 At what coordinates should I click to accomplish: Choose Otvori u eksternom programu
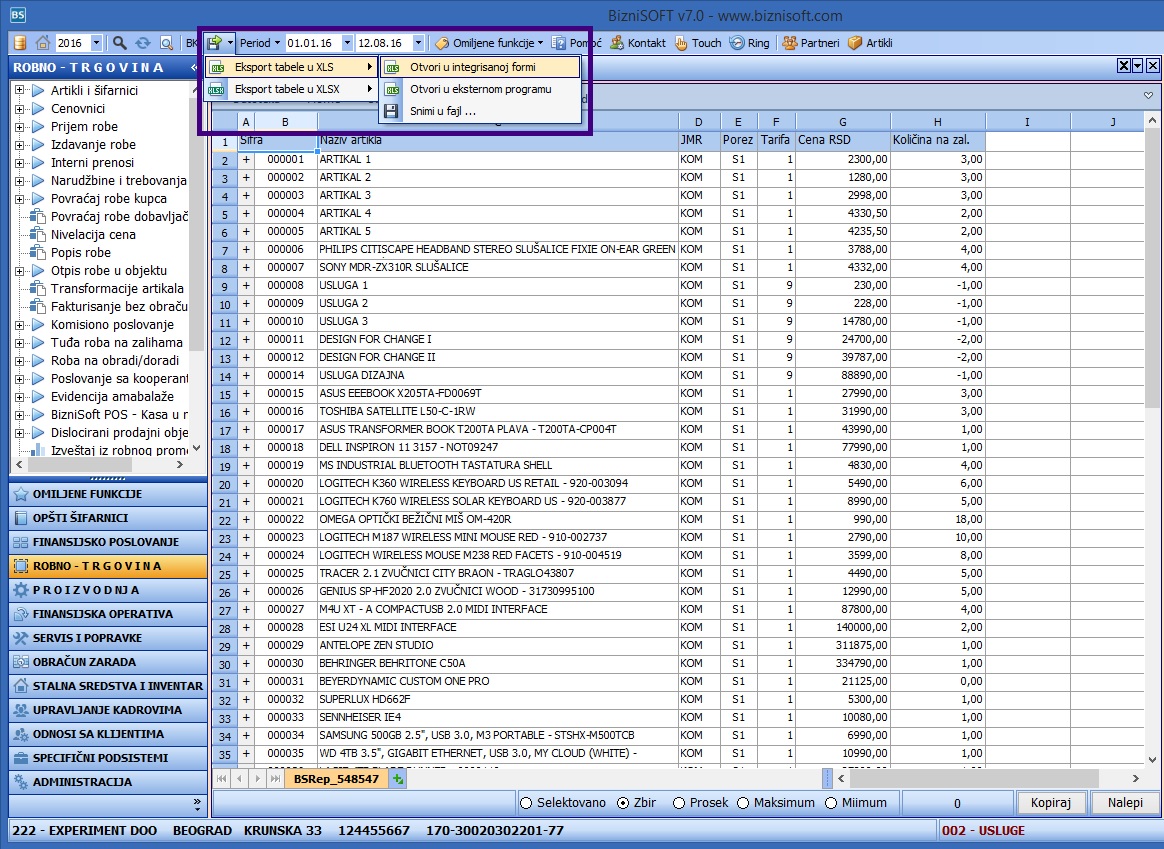480,89
